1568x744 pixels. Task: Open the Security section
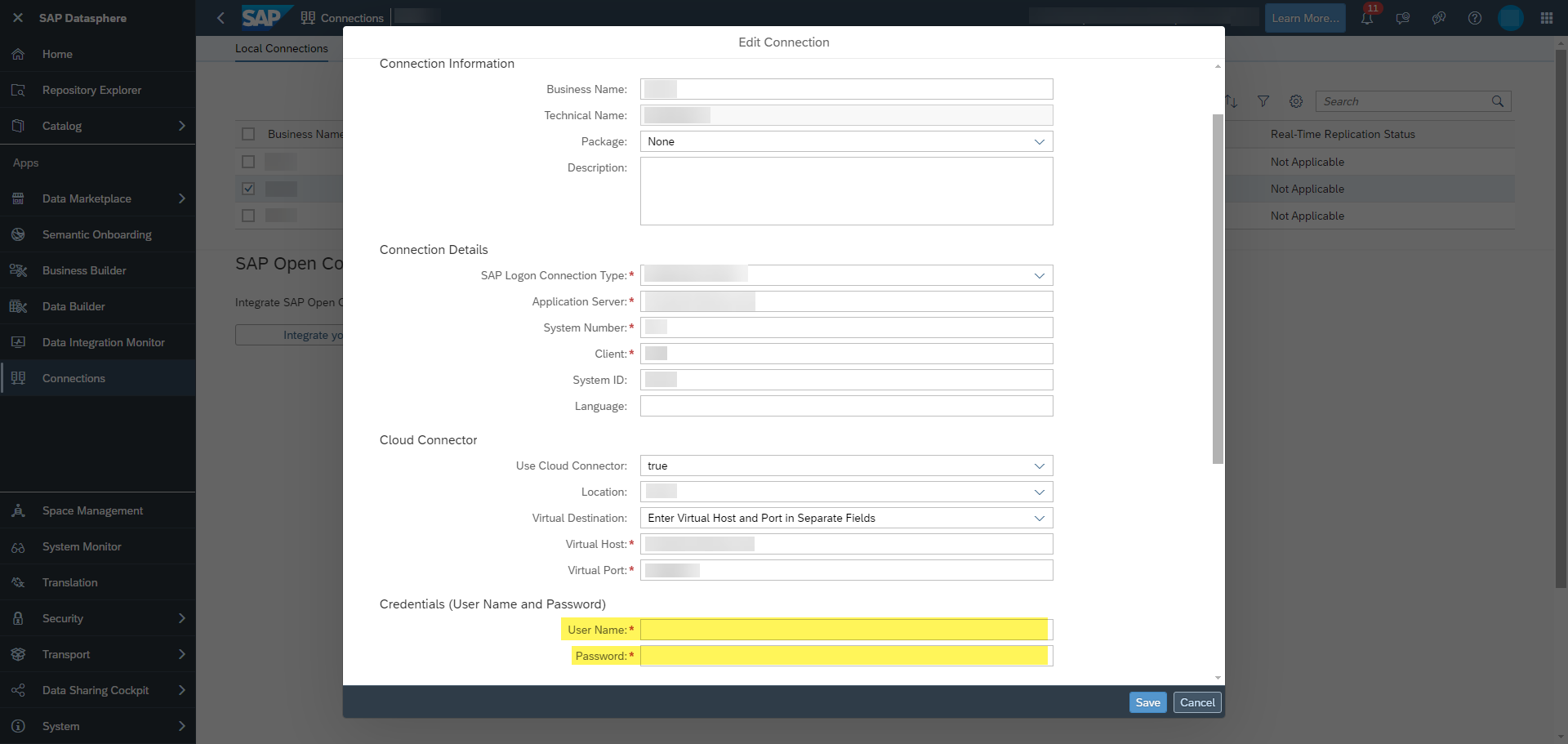pos(98,618)
